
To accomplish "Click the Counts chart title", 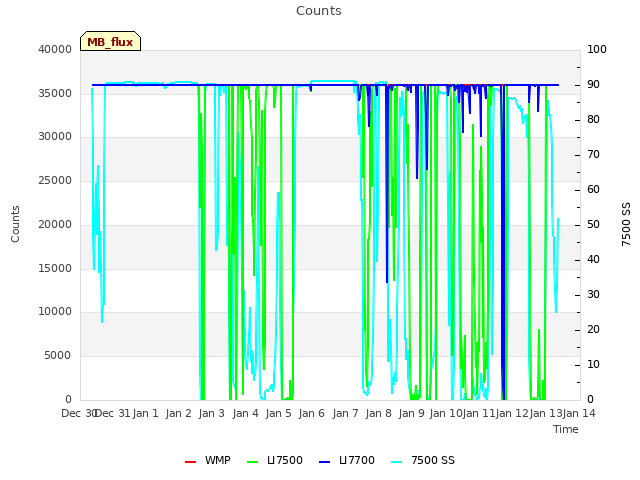I will coord(319,11).
